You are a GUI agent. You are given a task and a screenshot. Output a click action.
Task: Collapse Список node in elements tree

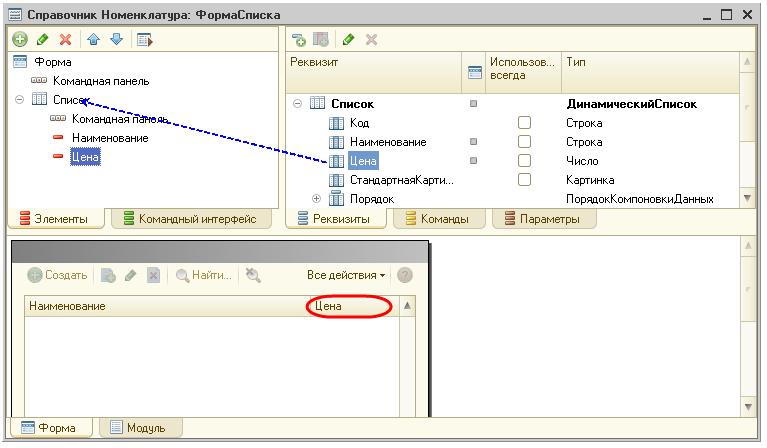(19, 99)
